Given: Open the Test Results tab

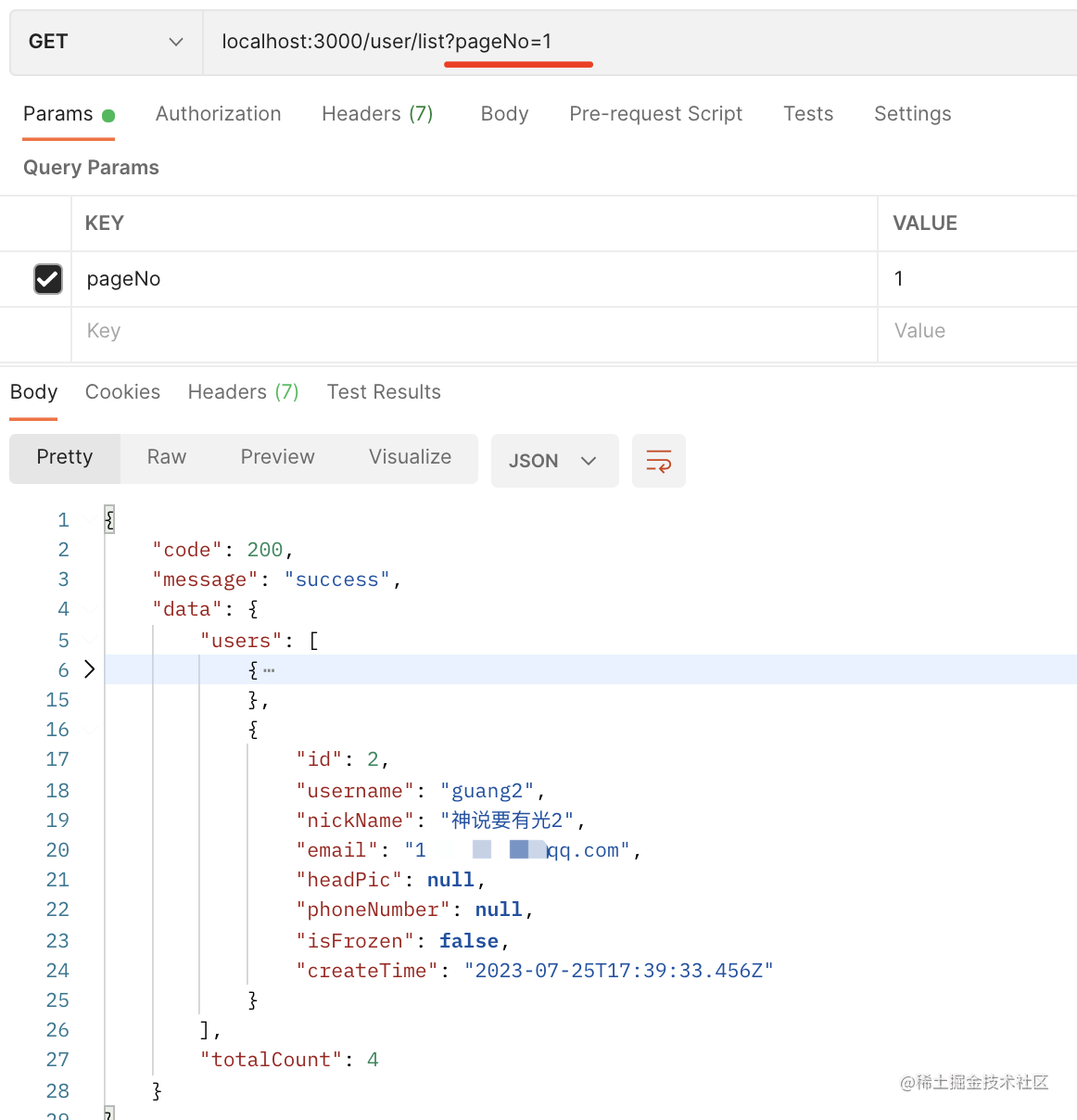Looking at the screenshot, I should (x=384, y=392).
